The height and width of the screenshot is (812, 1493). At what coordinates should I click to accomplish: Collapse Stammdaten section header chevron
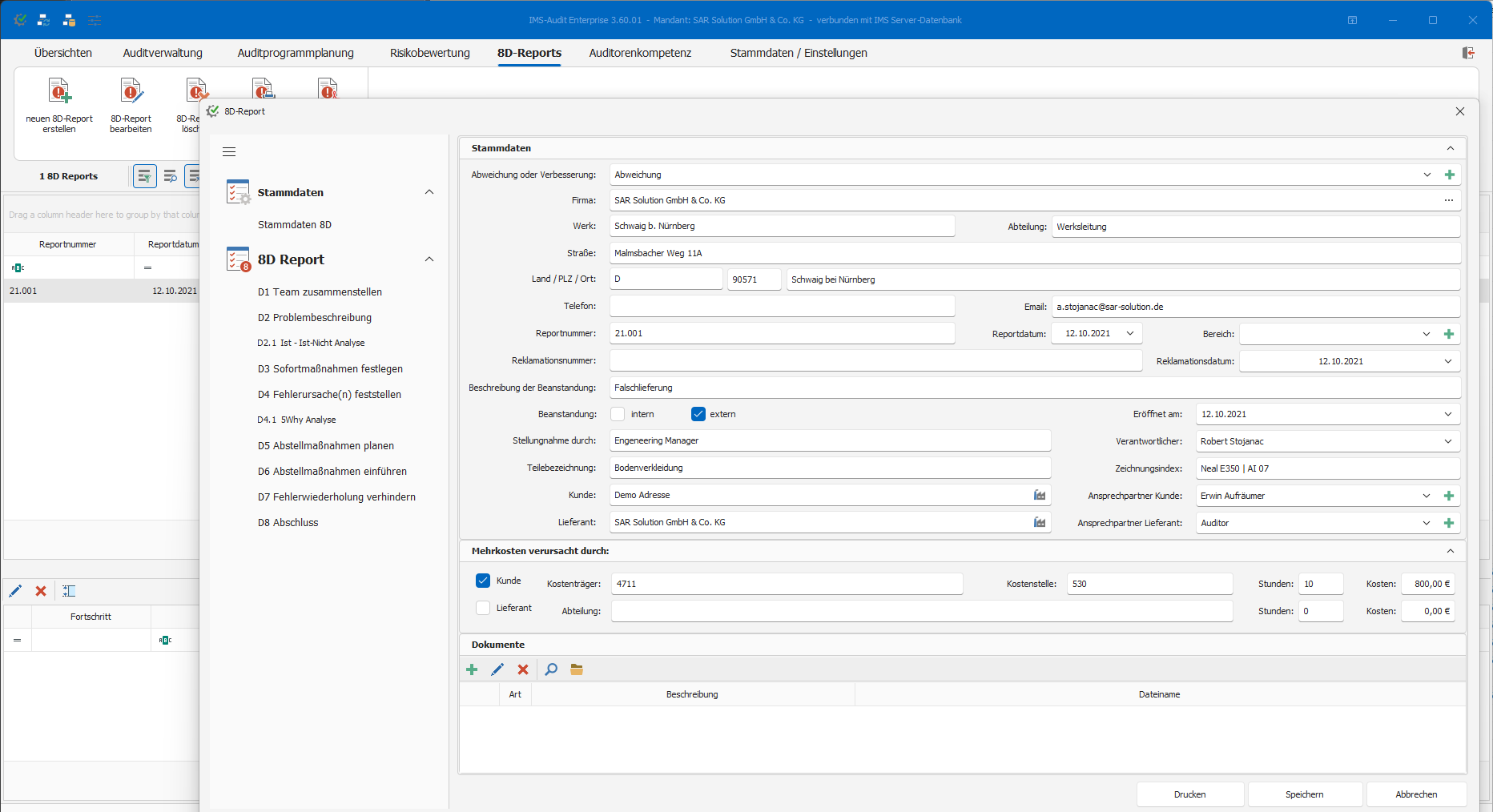point(1451,148)
